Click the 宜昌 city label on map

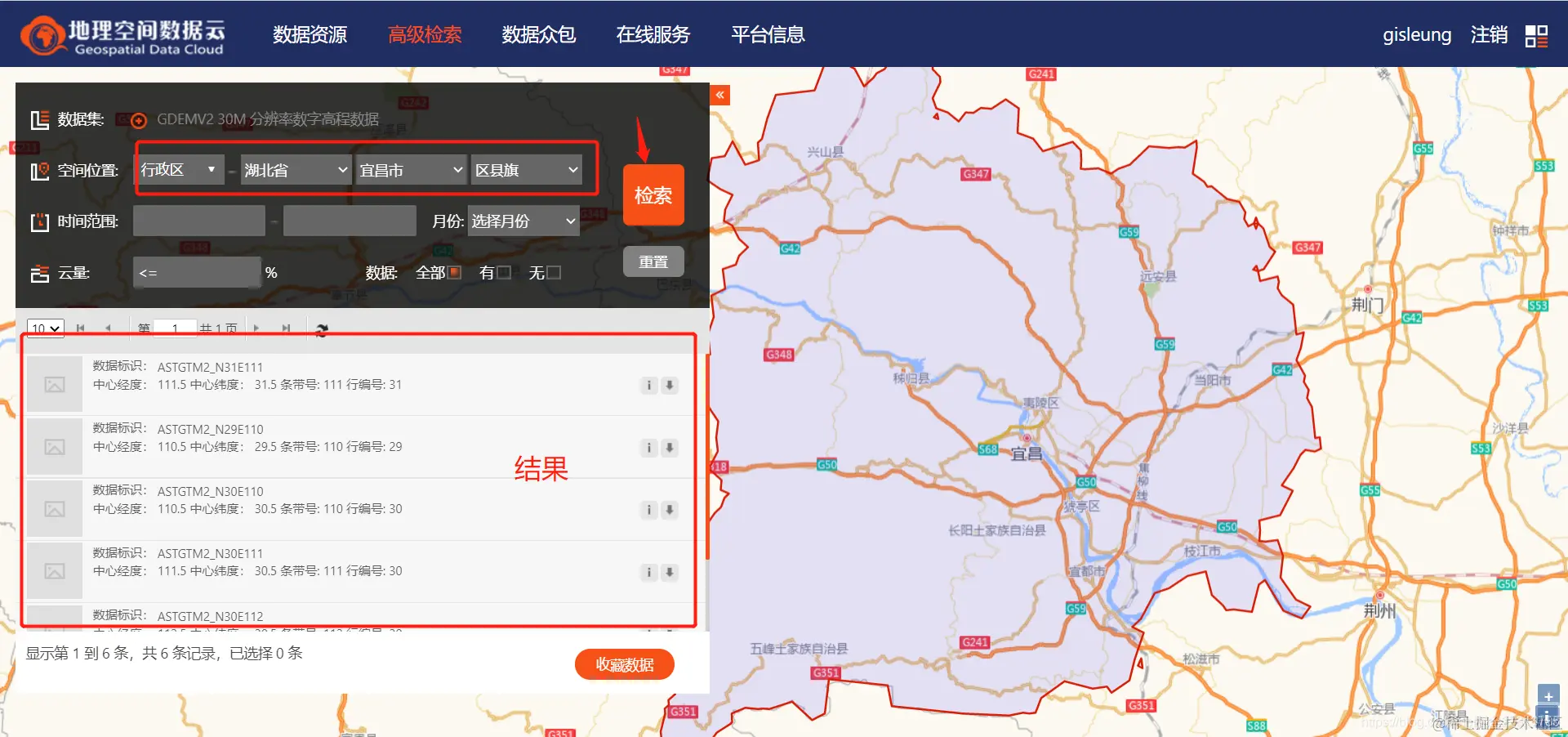click(x=1027, y=454)
